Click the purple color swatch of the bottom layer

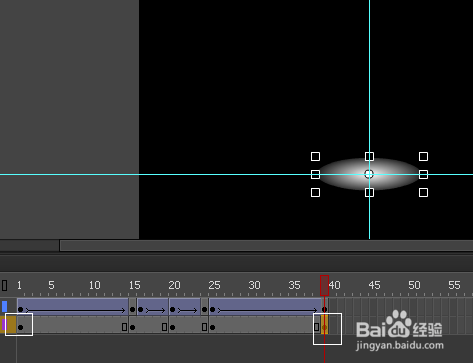(x=4, y=324)
